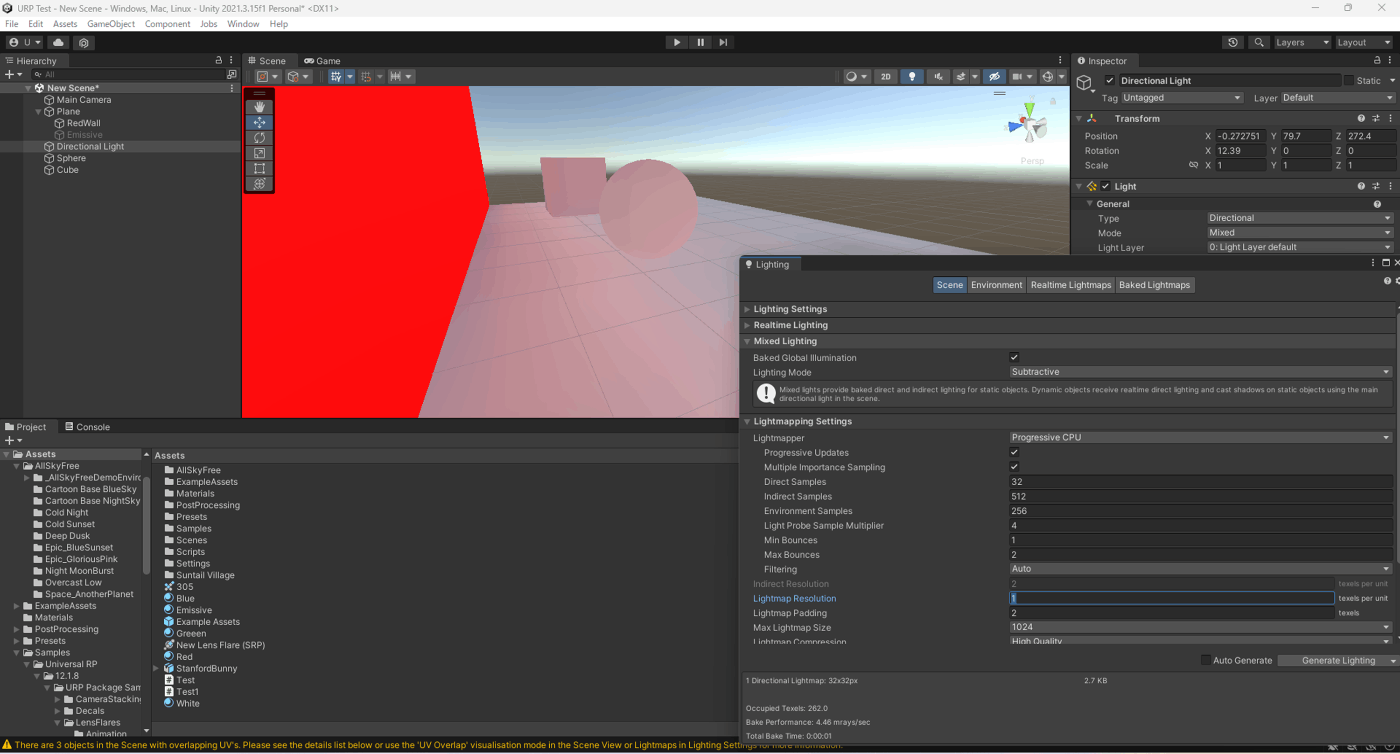The height and width of the screenshot is (754, 1400).
Task: Open the Transform component more options menu
Action: coord(1390,118)
